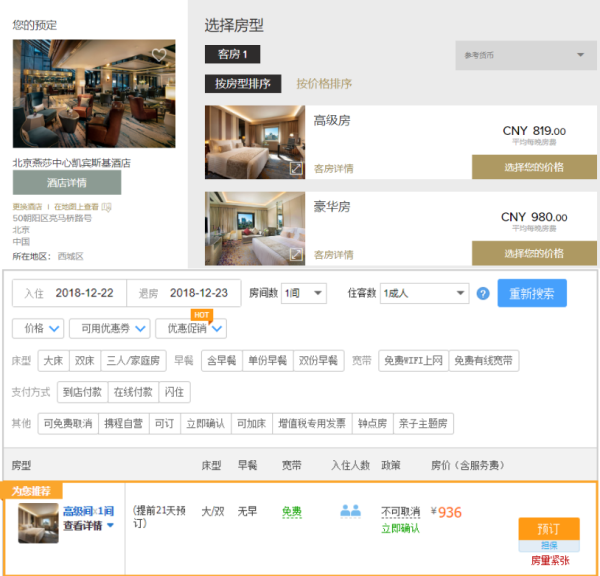Image resolution: width=600 pixels, height=576 pixels.
Task: Click the 重新搜索 button
Action: pos(532,293)
